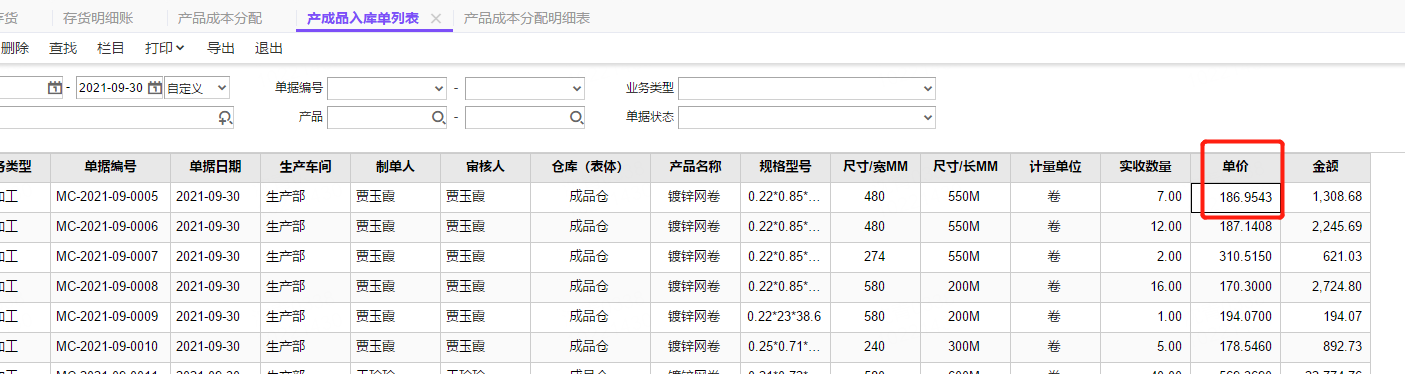Click the 计量单位 column header
The width and height of the screenshot is (1405, 374).
point(1055,167)
